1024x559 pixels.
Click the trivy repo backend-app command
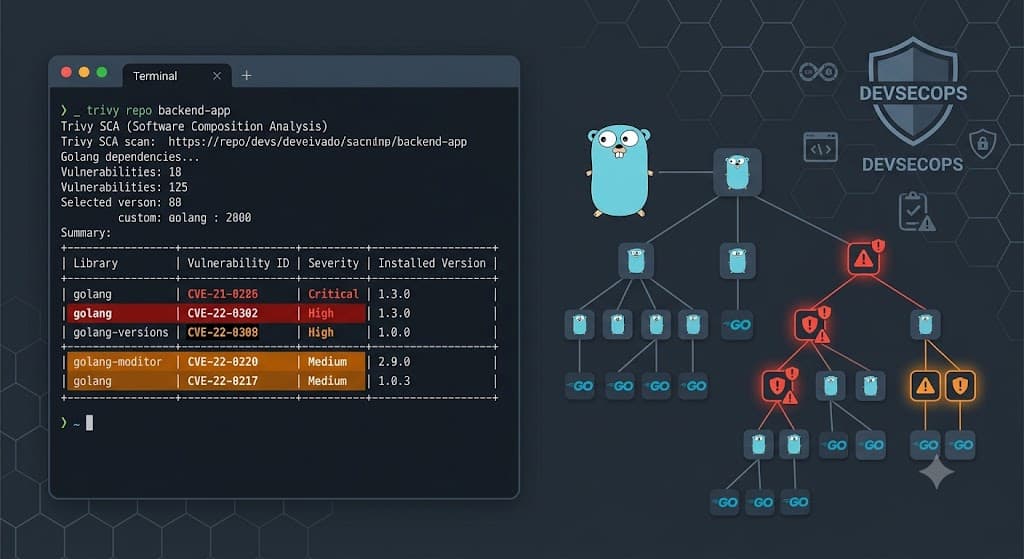click(158, 110)
